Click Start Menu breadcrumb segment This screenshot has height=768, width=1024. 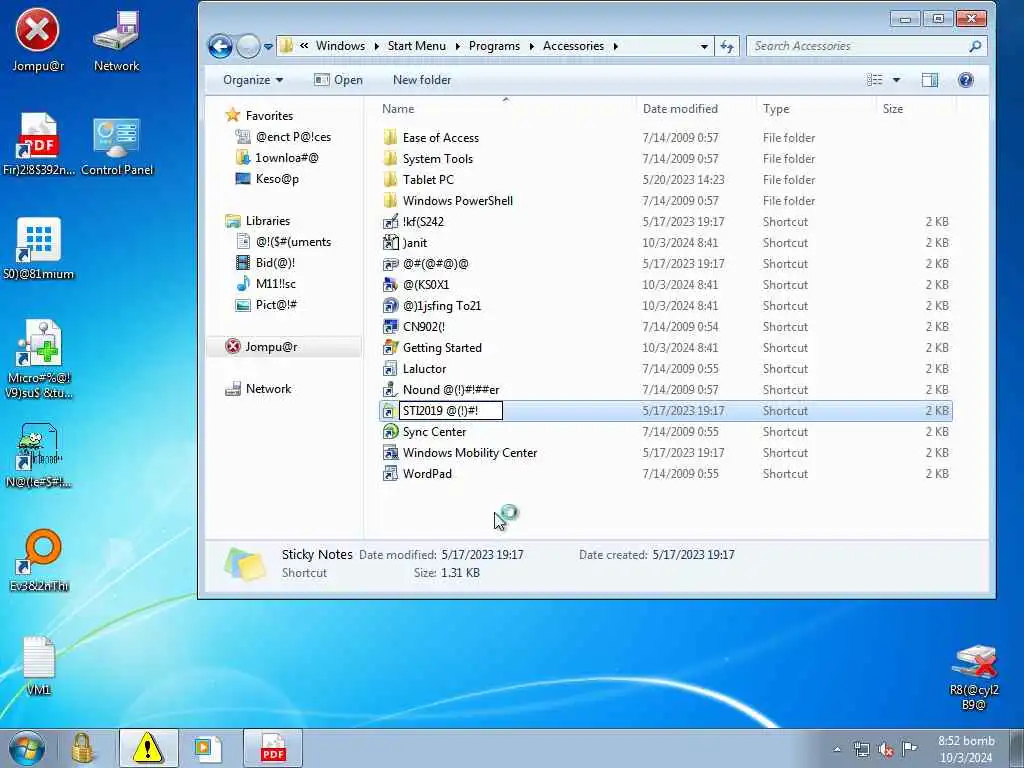pyautogui.click(x=417, y=46)
